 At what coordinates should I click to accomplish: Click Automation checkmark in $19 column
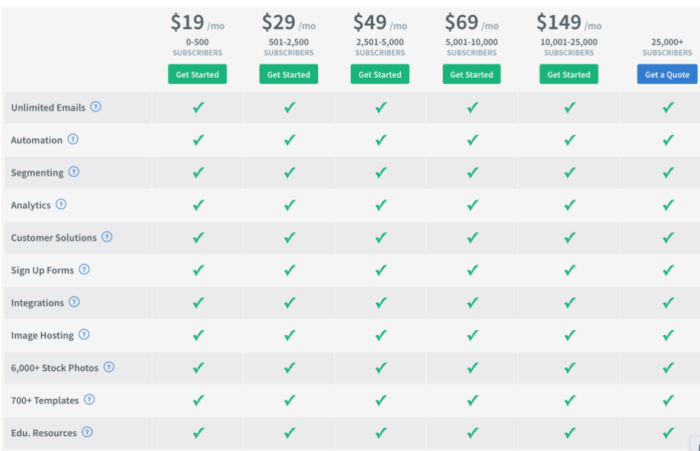pyautogui.click(x=198, y=140)
